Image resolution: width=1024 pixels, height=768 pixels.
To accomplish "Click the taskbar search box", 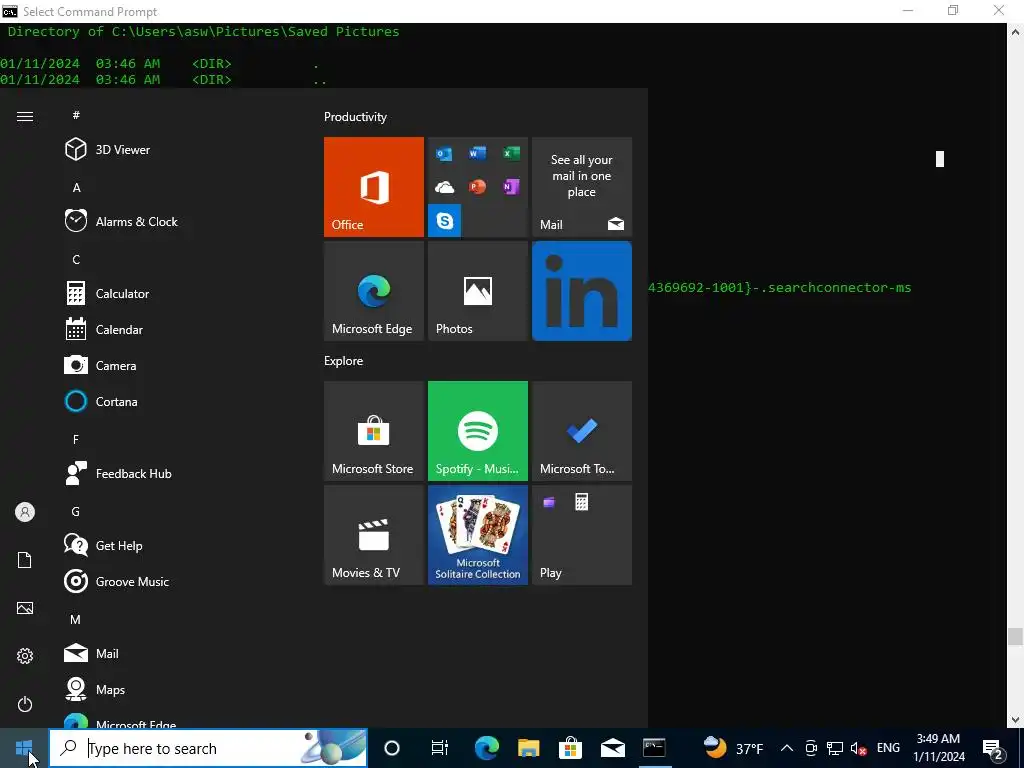I will [208, 748].
